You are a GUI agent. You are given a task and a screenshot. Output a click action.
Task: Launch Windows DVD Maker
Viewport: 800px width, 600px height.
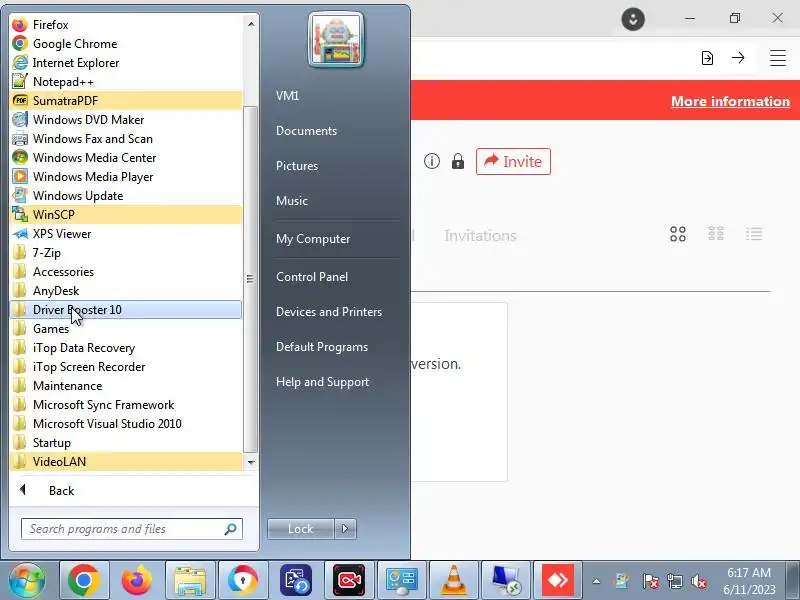click(x=126, y=119)
